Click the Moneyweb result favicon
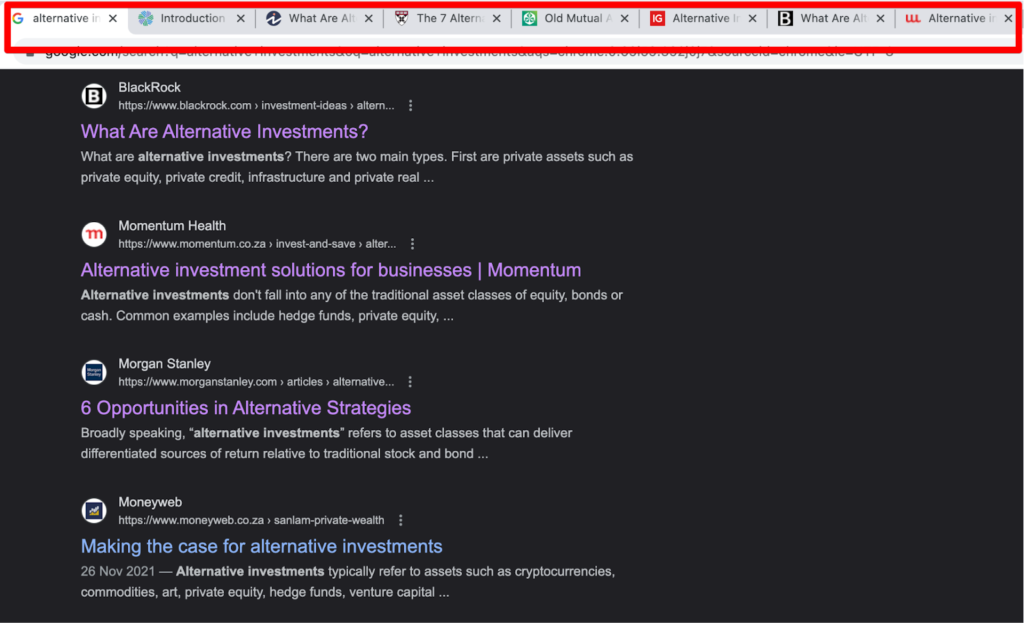Screen dimensions: 1024x623 tap(93, 510)
